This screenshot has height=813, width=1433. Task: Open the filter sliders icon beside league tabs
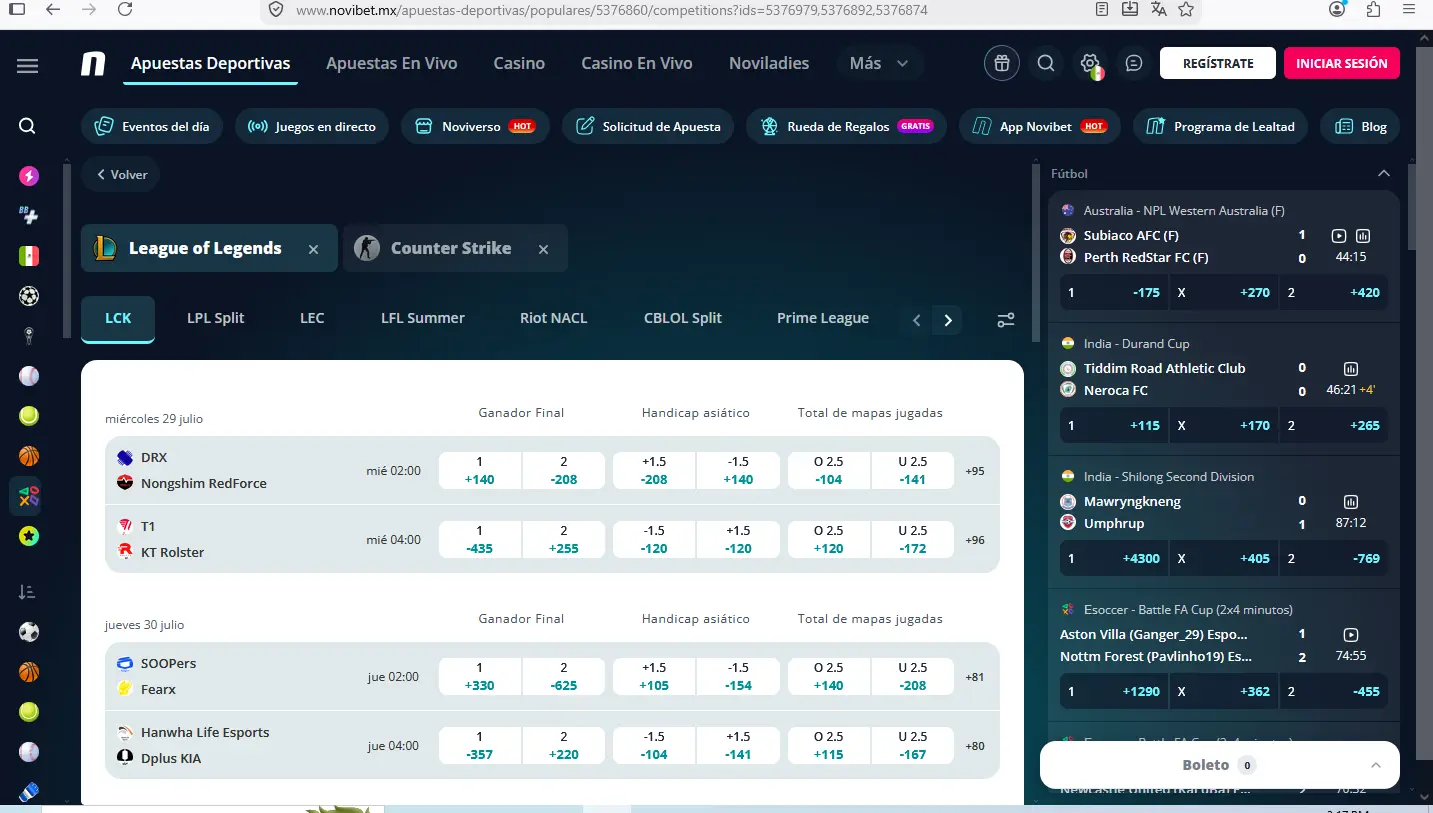[1006, 320]
